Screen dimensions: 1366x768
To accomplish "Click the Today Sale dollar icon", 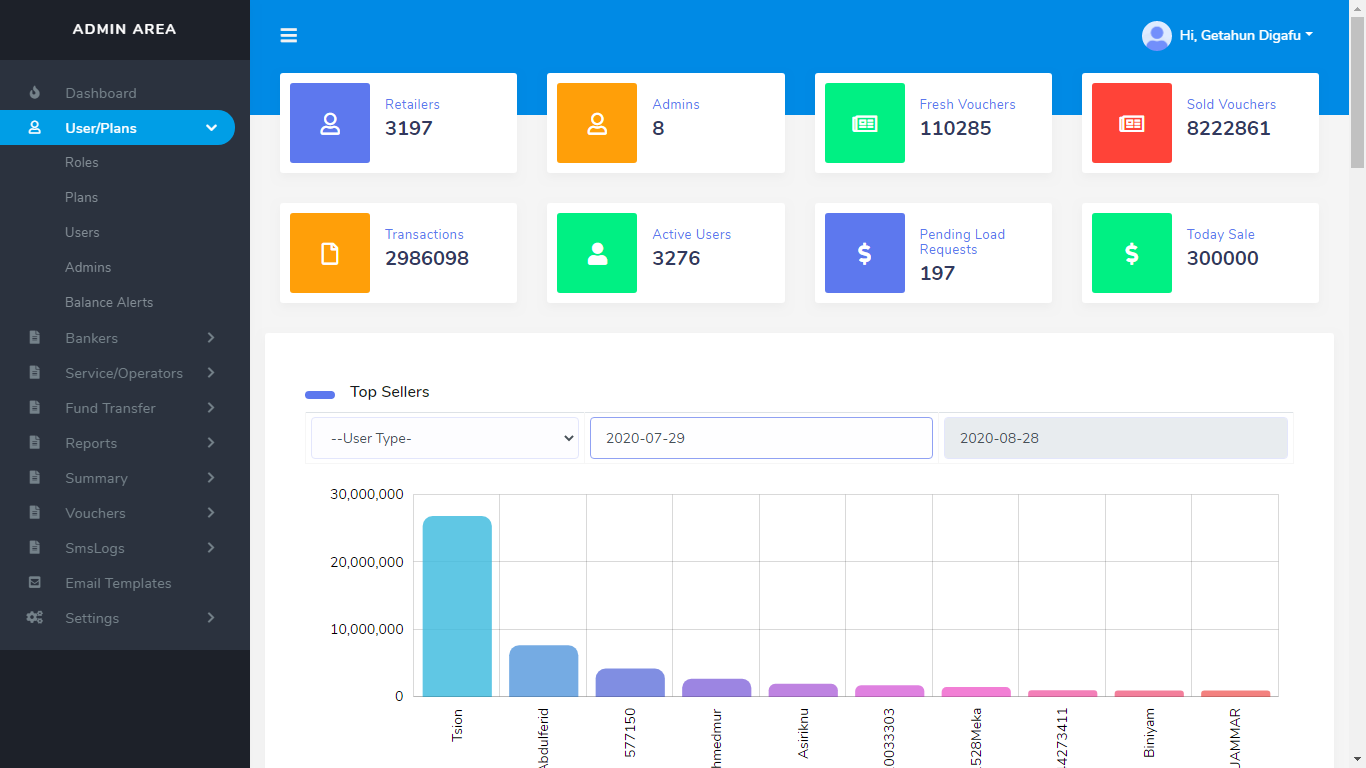I will tap(1131, 253).
